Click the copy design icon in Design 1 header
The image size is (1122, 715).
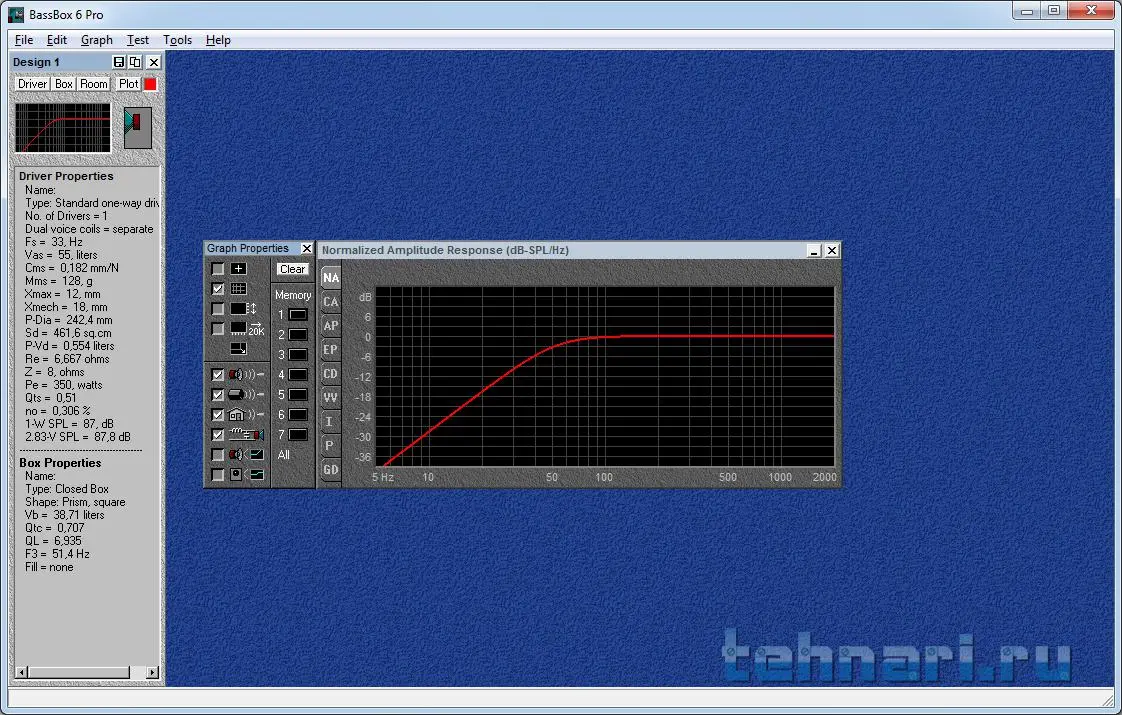click(x=135, y=62)
